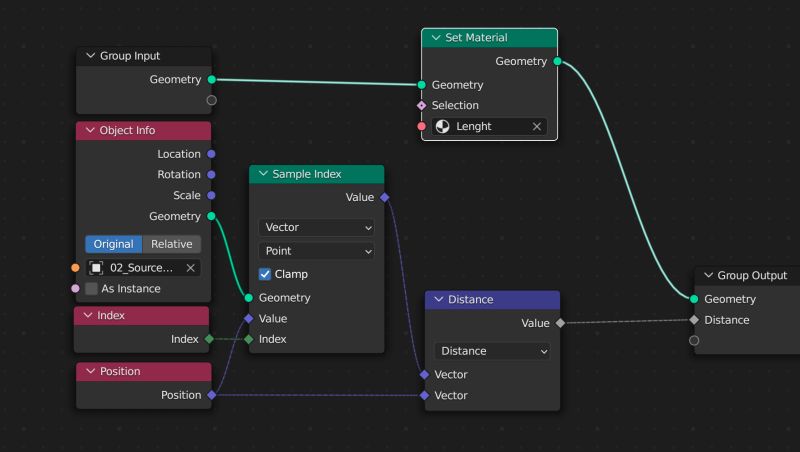
Task: Click the orange object input socket
Action: click(x=76, y=268)
